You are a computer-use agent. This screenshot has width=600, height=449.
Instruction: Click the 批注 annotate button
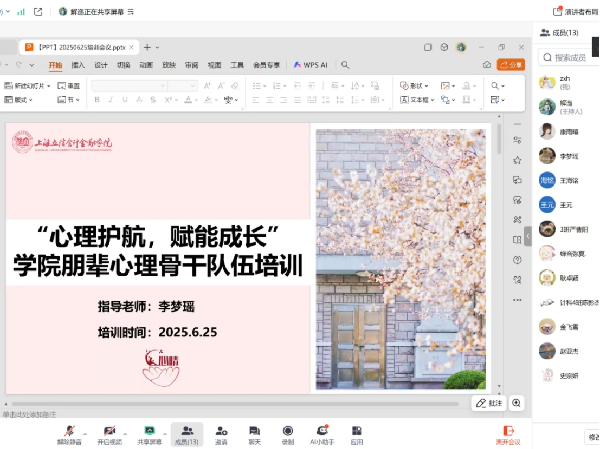489,403
